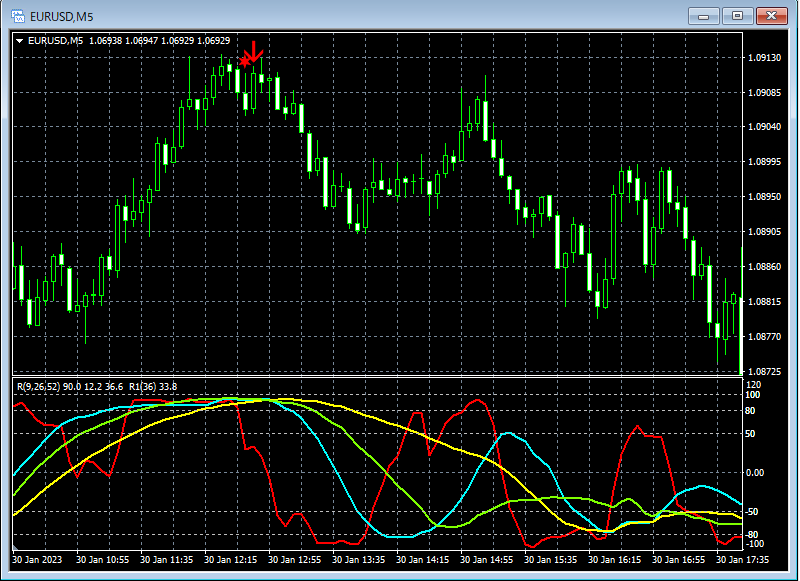Expand the triangle beside EURUSD,M5 label
This screenshot has width=800, height=581.
20,41
